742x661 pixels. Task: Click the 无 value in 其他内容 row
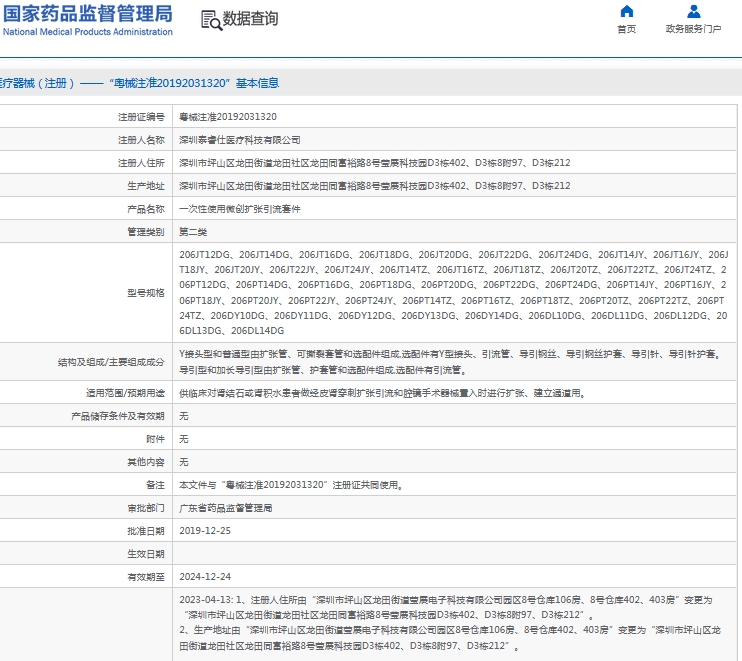(x=184, y=462)
